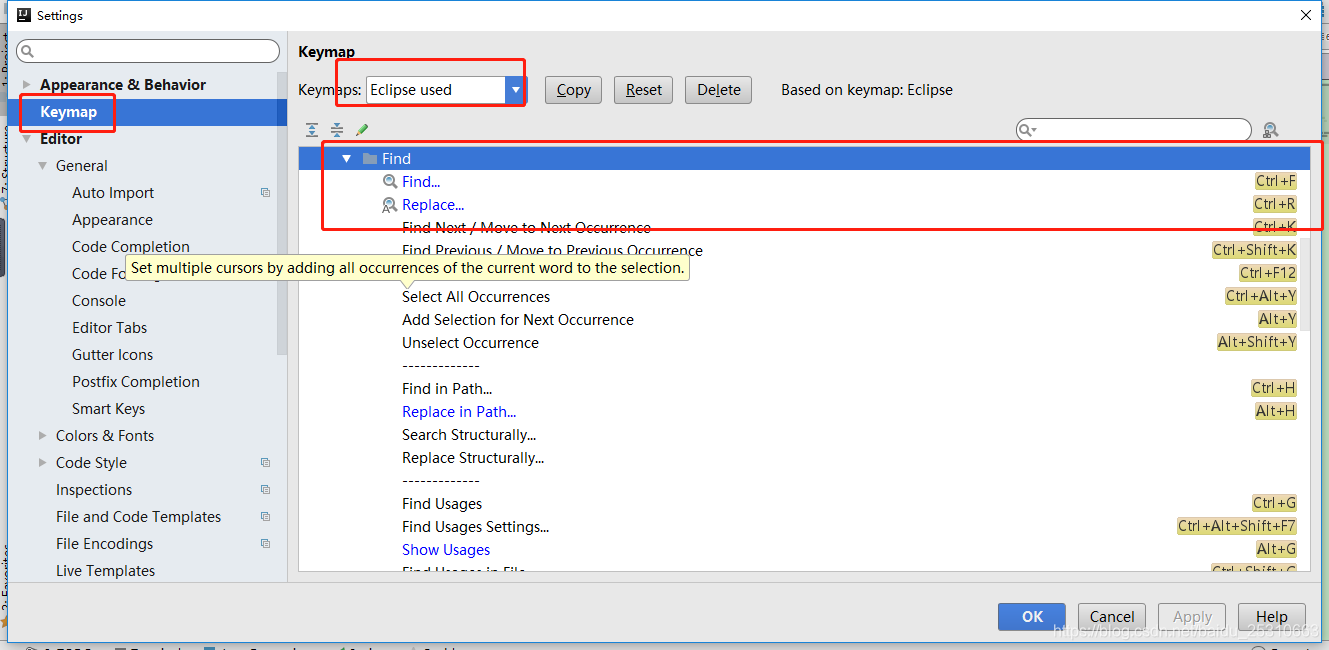
Task: Confirm settings with the OK button
Action: (x=1032, y=617)
